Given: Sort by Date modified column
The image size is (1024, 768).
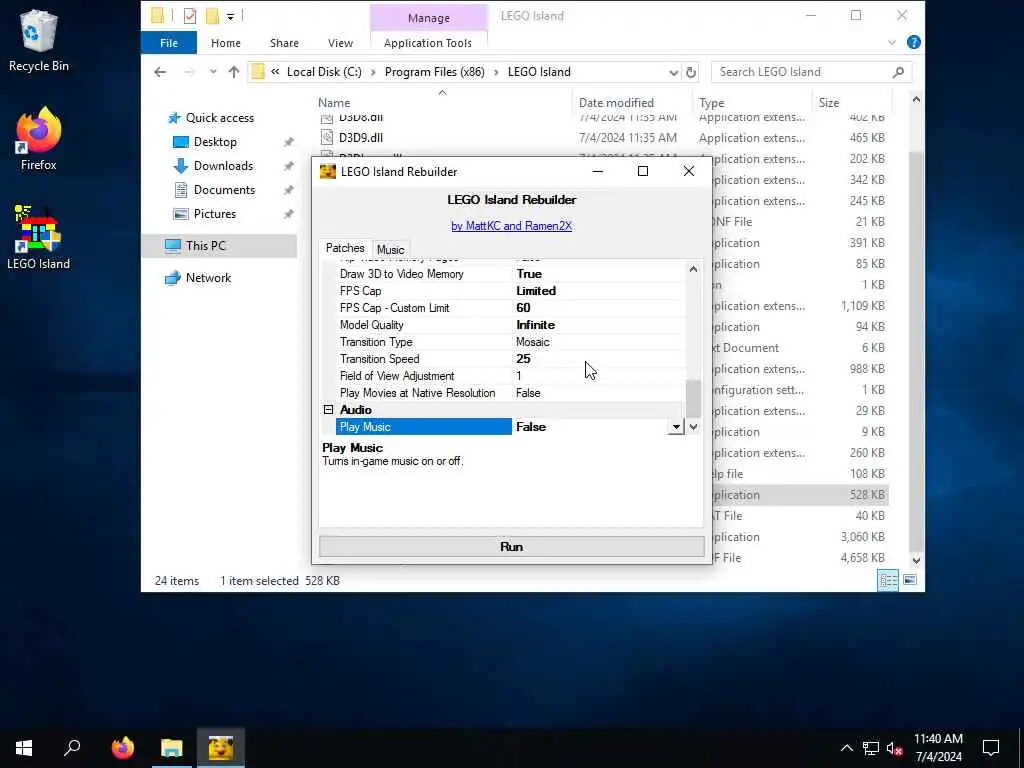Looking at the screenshot, I should 616,103.
